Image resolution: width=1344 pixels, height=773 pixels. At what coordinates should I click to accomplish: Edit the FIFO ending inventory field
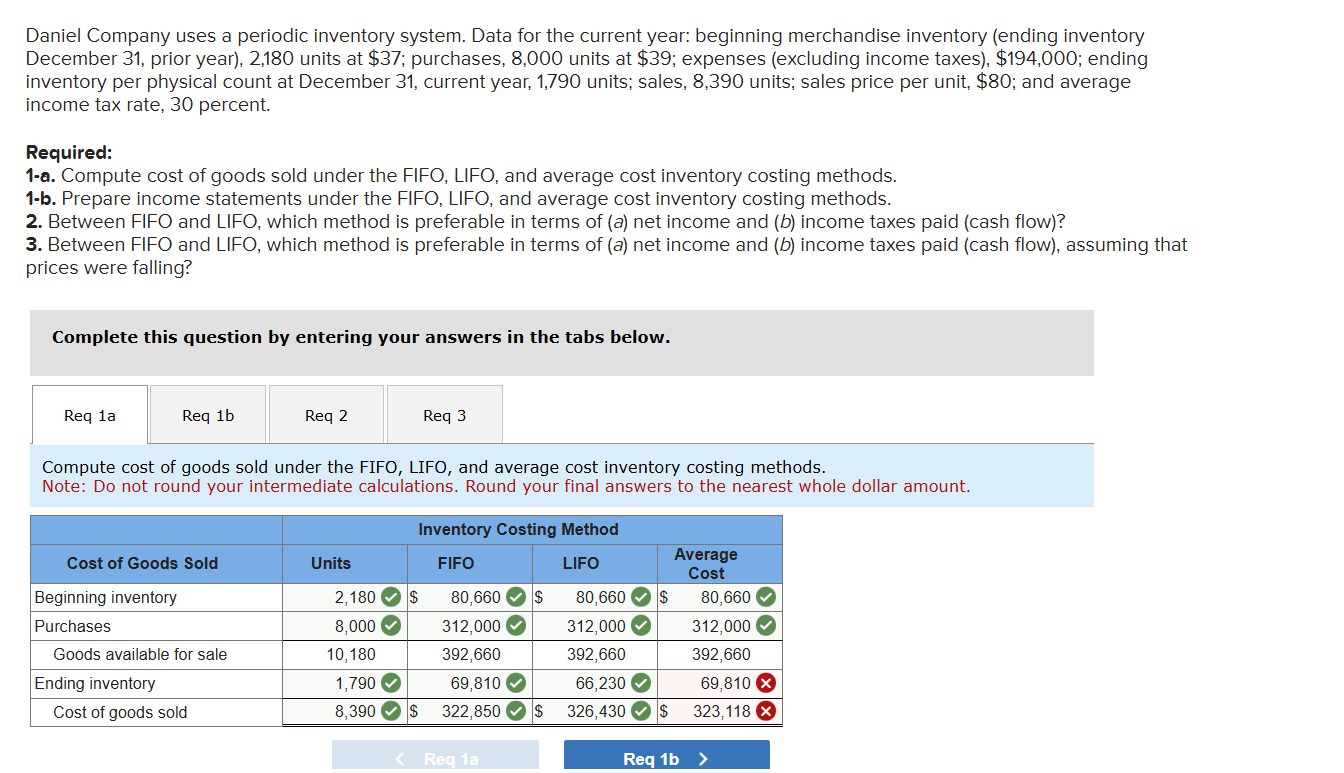(x=469, y=684)
